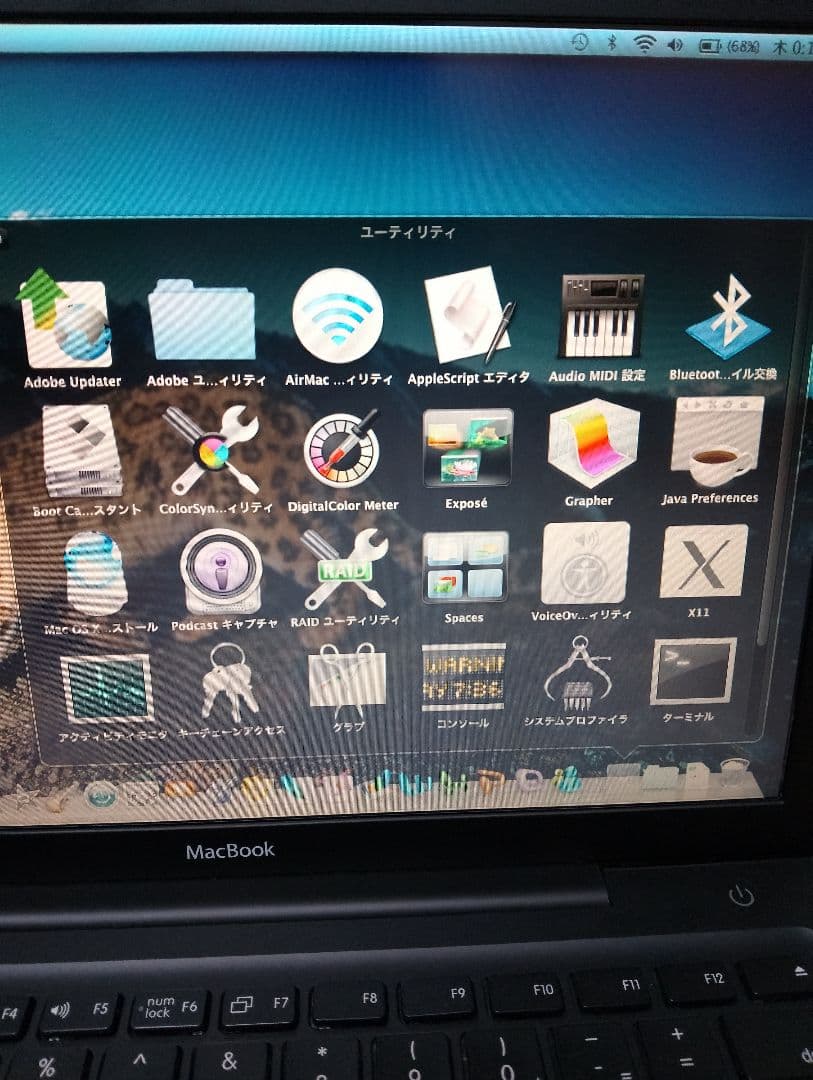Open Audio MIDI 設定
This screenshot has width=813, height=1080.
596,315
